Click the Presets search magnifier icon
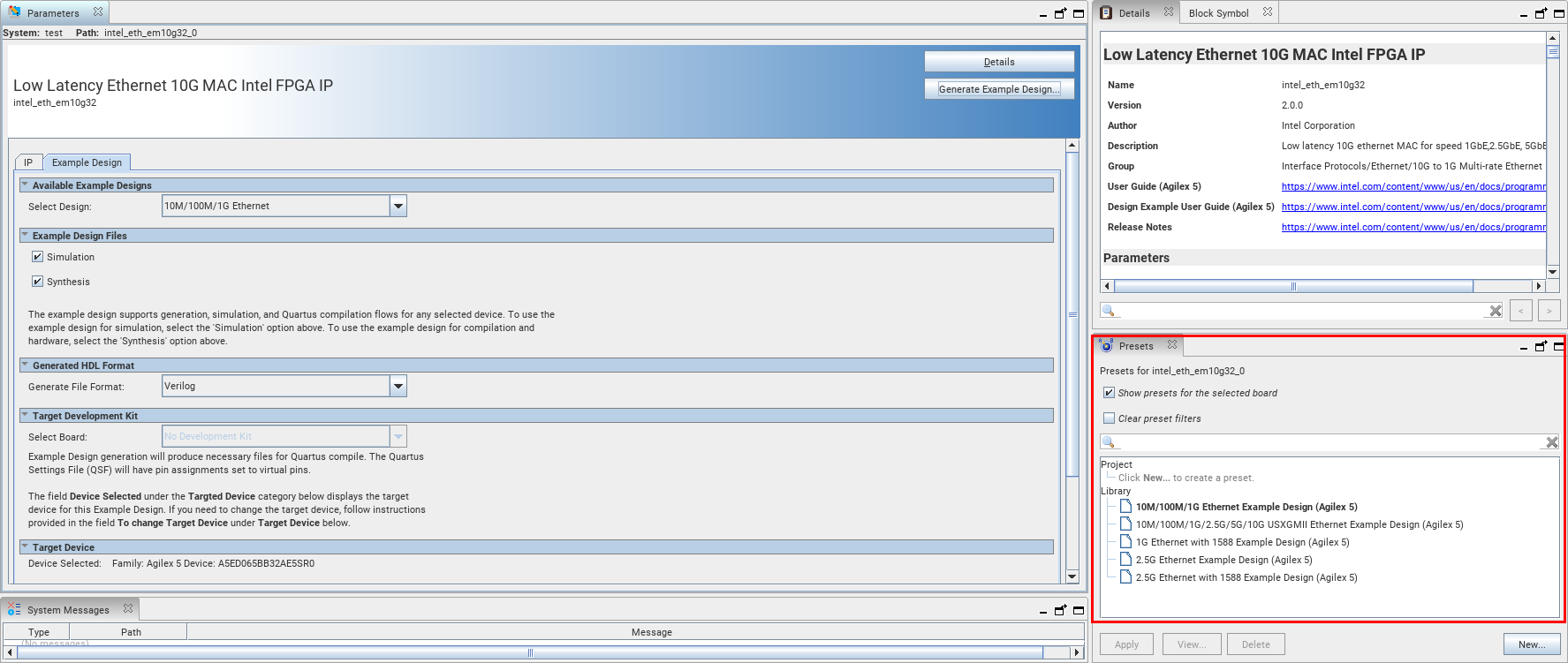The width and height of the screenshot is (1568, 663). [1109, 442]
